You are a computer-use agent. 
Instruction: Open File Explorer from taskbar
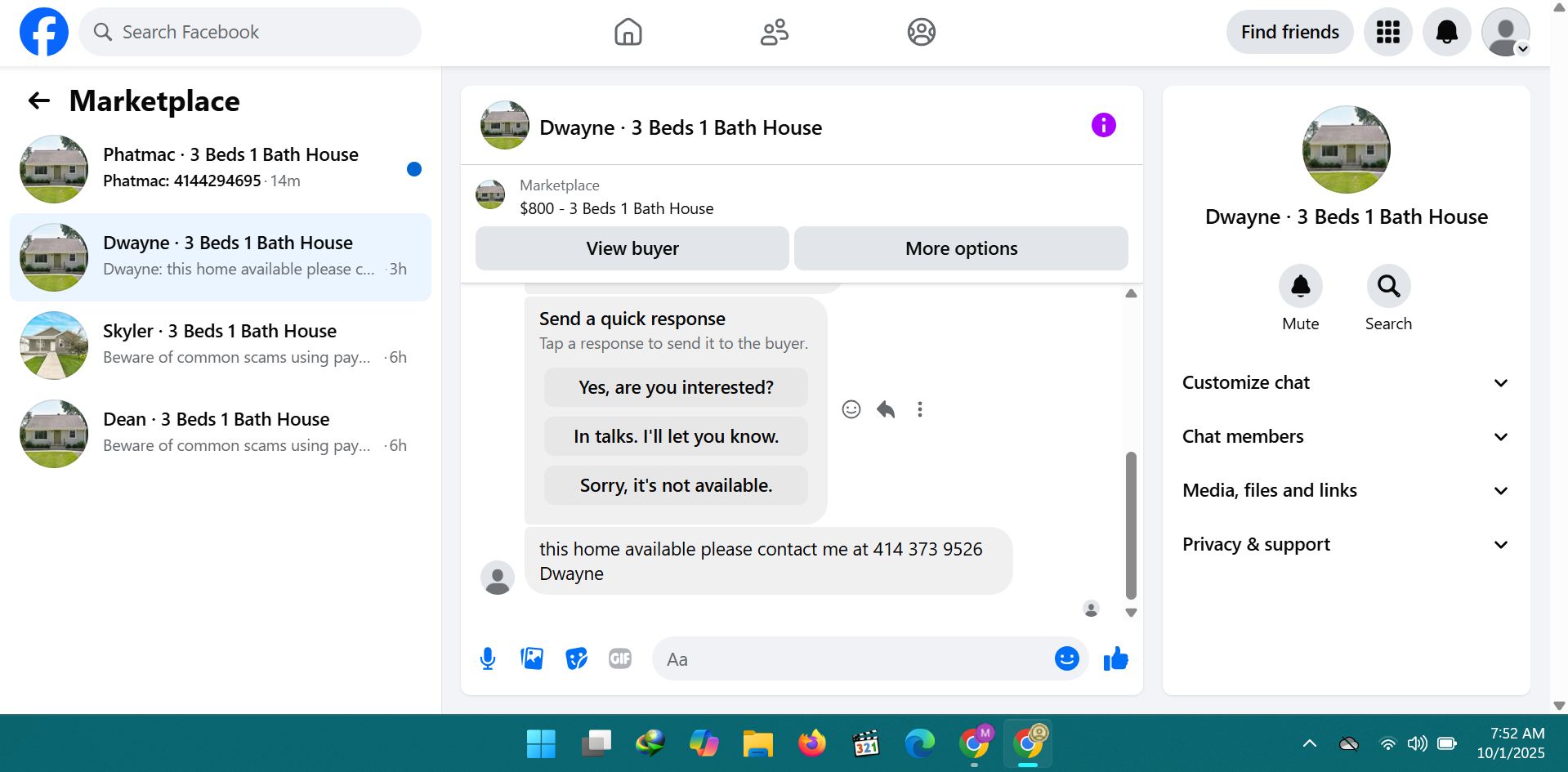pos(757,743)
